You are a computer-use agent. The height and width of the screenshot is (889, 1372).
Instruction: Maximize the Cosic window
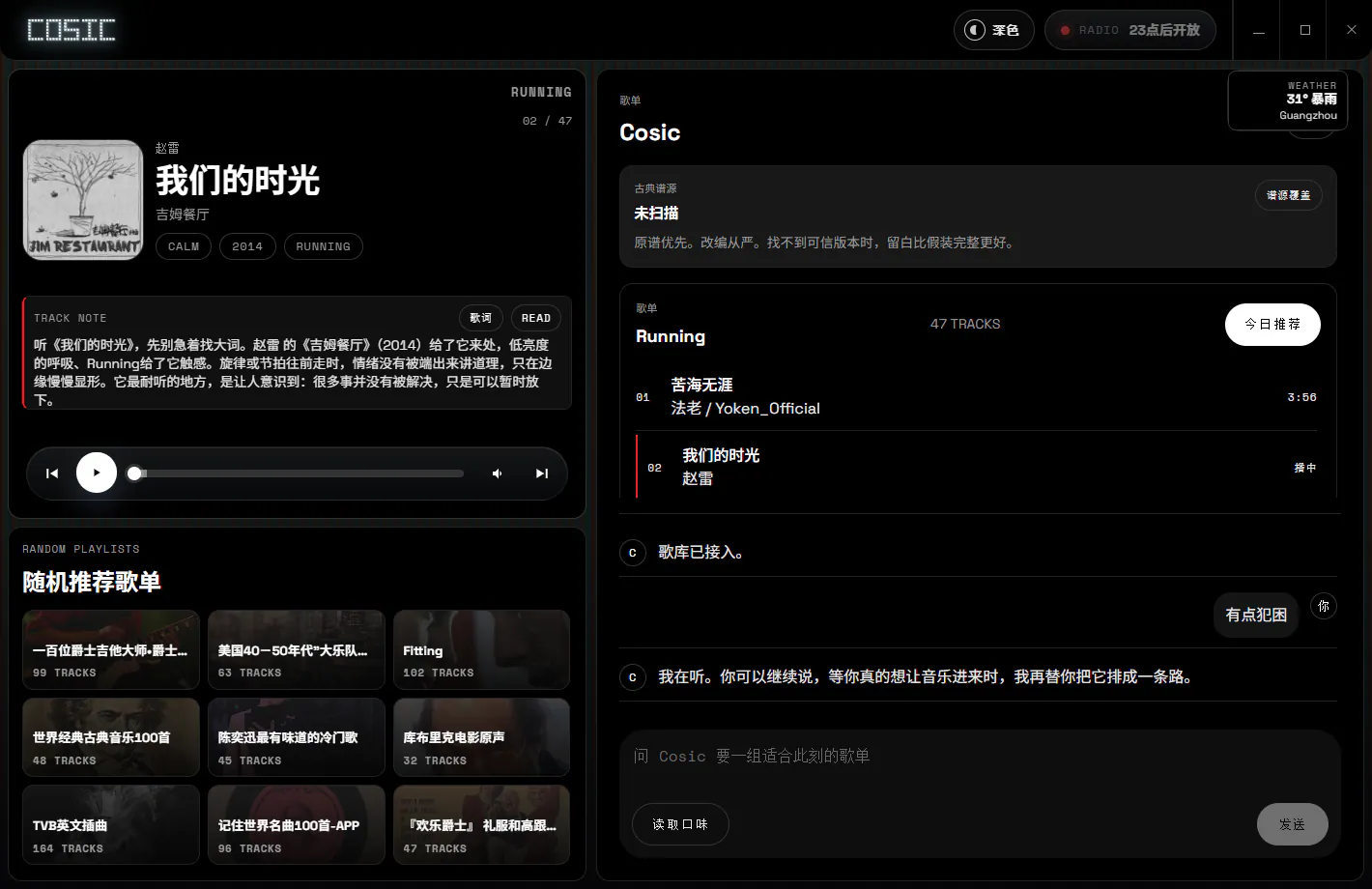(1304, 30)
